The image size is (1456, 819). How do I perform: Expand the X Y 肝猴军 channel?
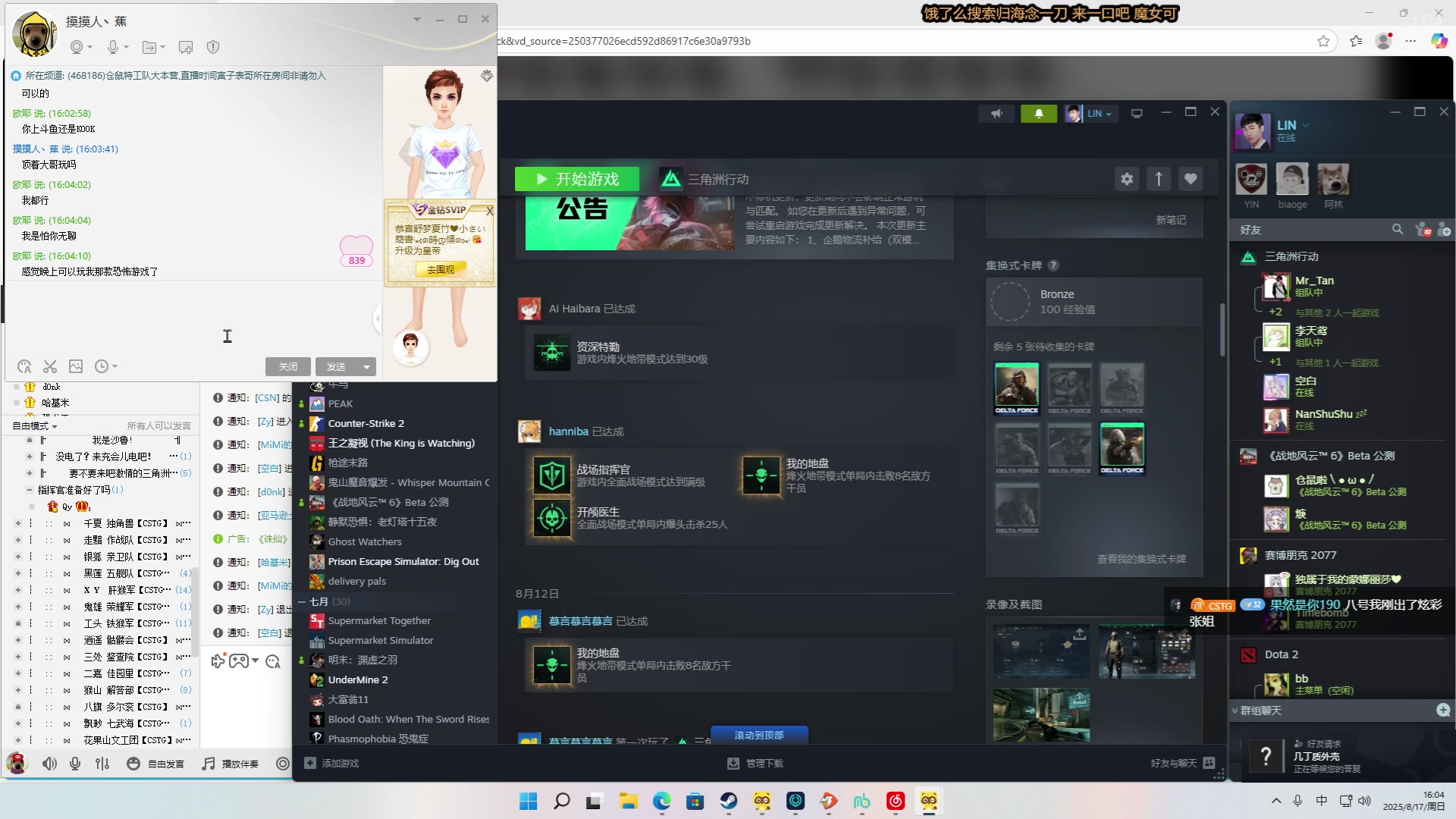[18, 590]
